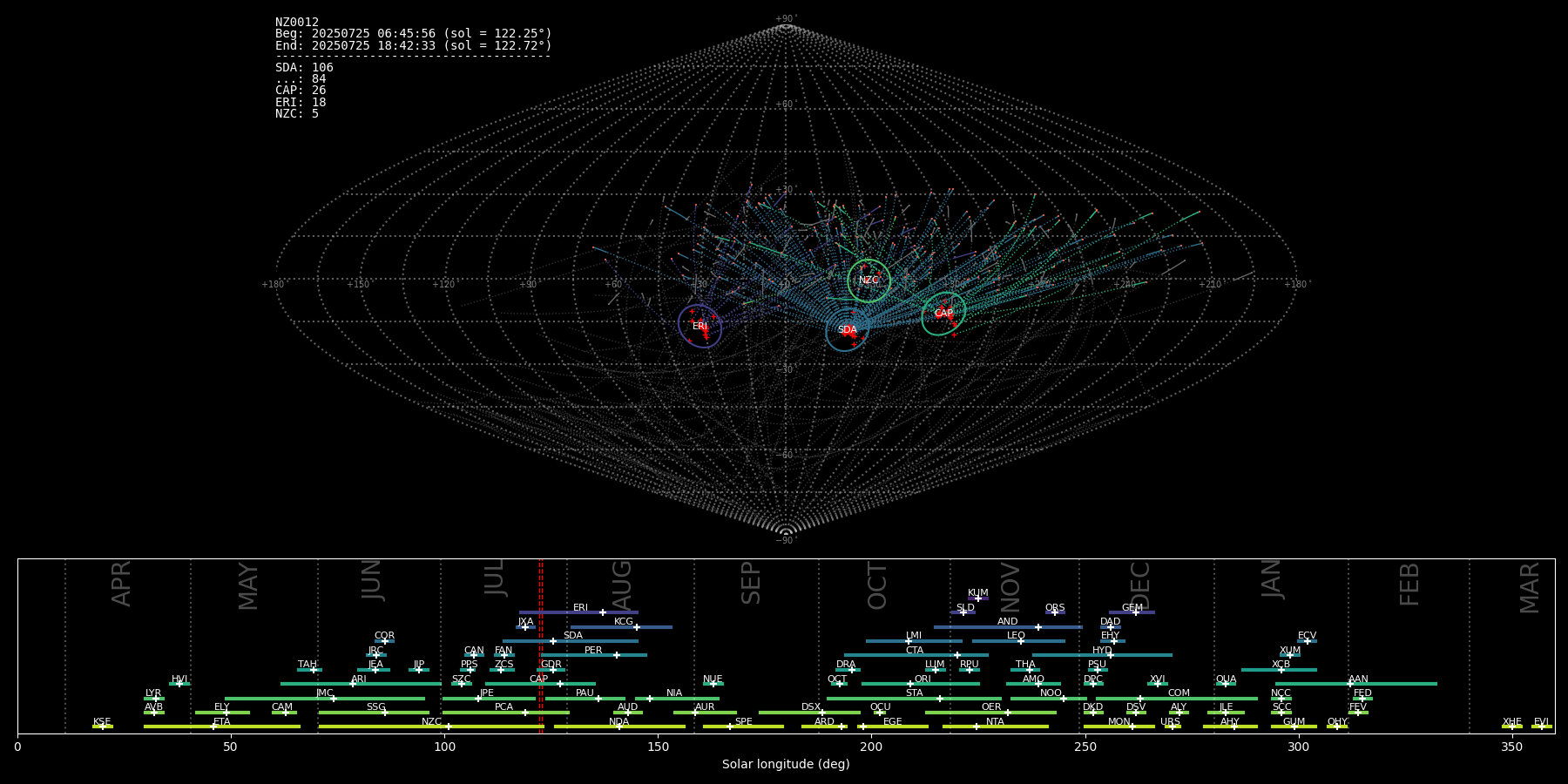Click the KSE shower label in timeline
Viewport: 1568px width, 784px height.
tap(102, 722)
